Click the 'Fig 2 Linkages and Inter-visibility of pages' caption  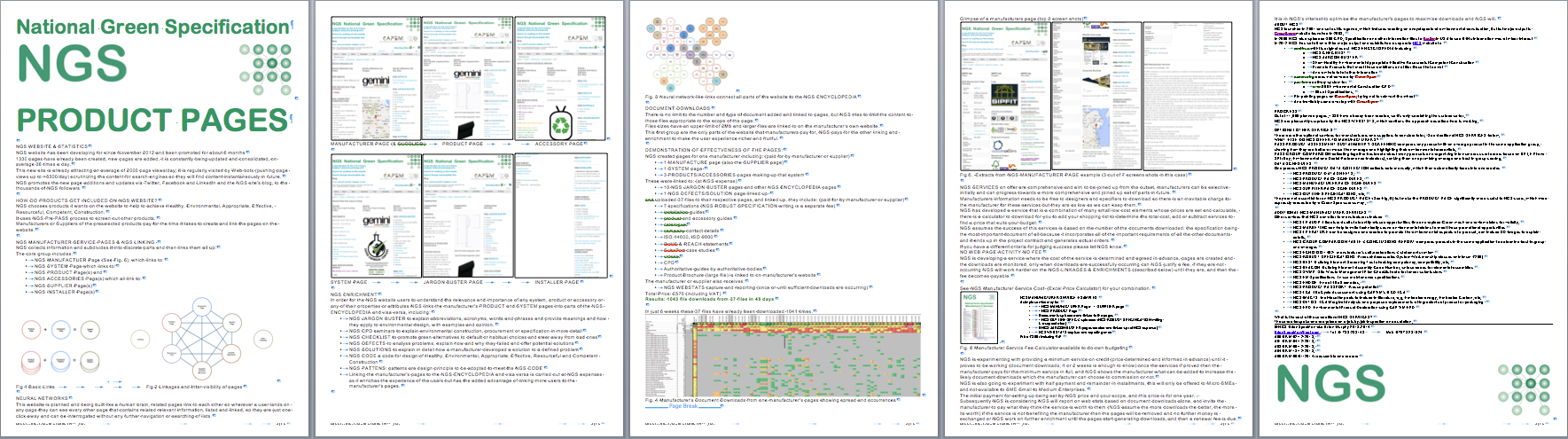pyautogui.click(x=194, y=387)
